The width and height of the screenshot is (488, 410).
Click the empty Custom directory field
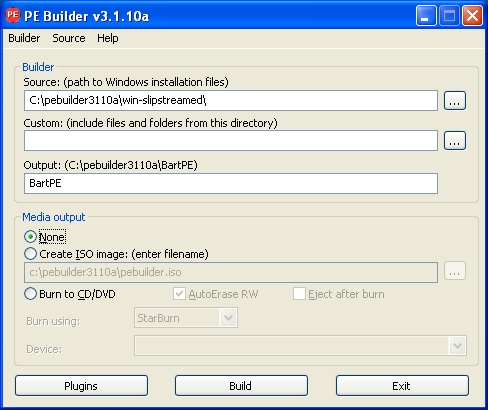(x=231, y=140)
